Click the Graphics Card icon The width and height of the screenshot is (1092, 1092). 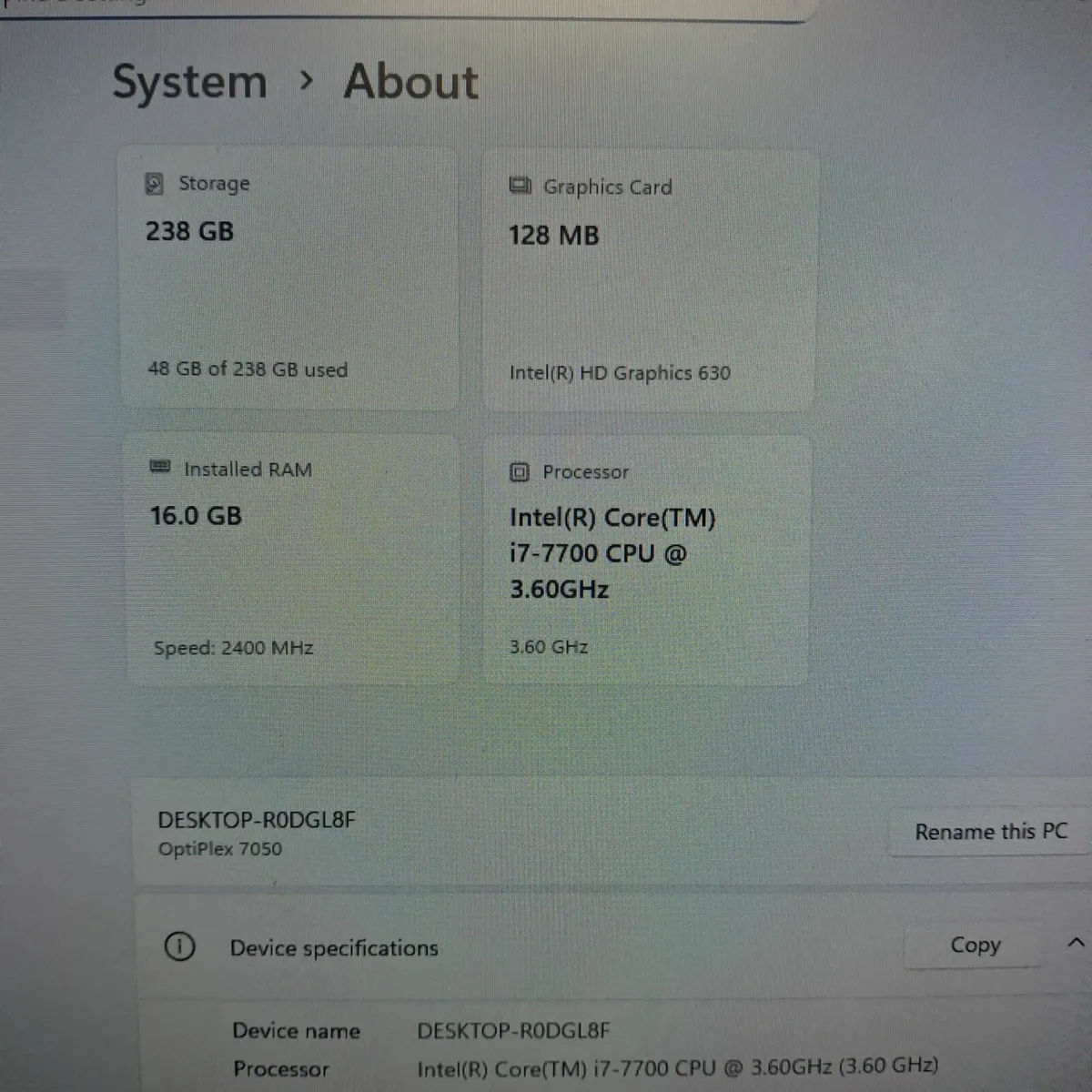(519, 186)
